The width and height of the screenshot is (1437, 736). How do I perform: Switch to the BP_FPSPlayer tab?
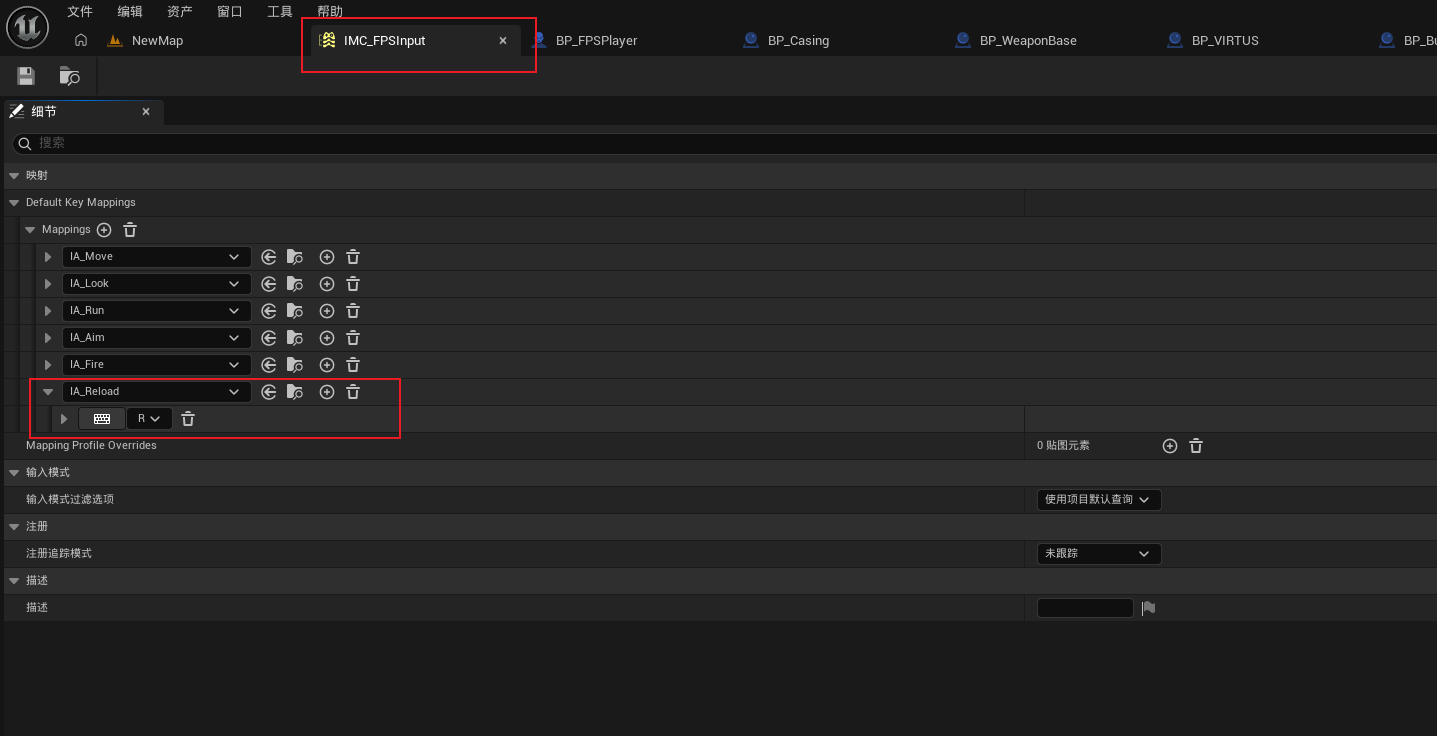596,41
